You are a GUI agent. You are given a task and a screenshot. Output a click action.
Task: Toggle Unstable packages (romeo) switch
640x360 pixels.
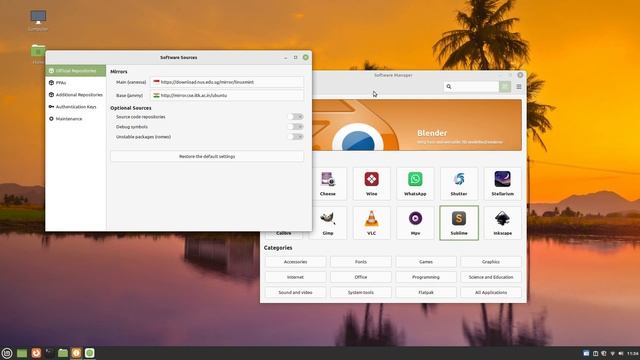pyautogui.click(x=296, y=137)
